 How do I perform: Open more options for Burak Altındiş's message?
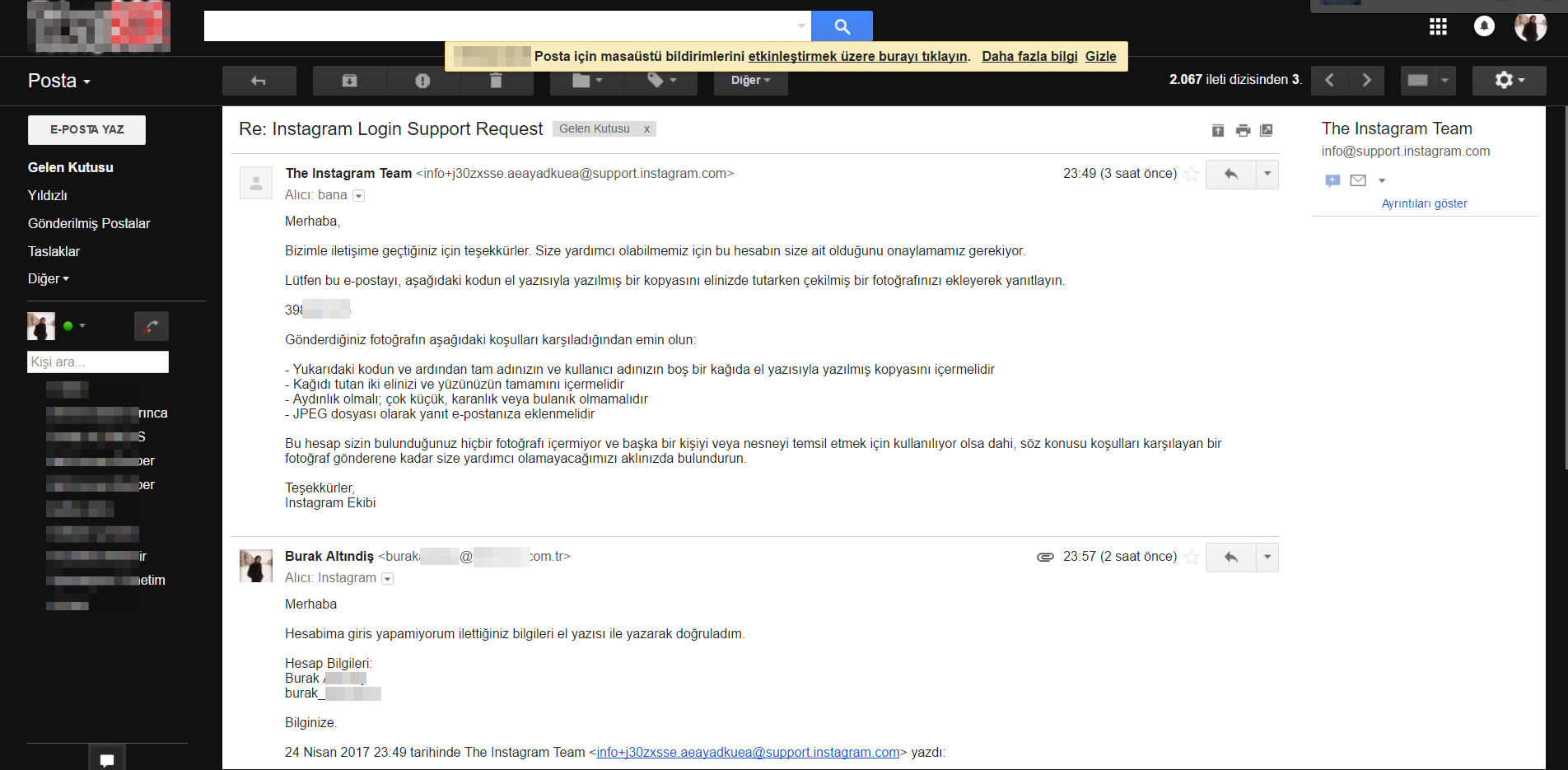click(x=1267, y=557)
